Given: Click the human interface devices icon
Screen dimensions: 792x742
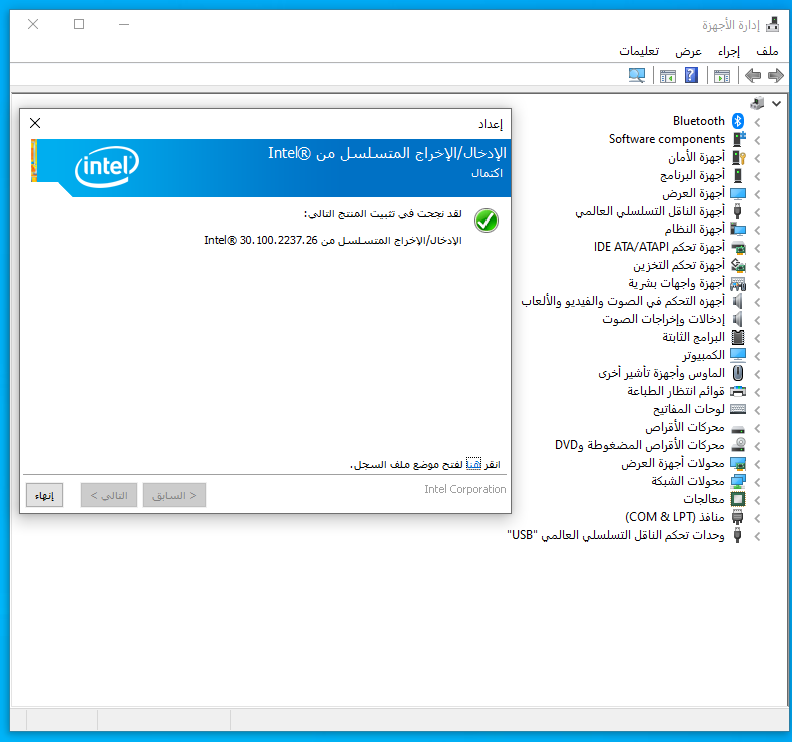Looking at the screenshot, I should tap(738, 283).
